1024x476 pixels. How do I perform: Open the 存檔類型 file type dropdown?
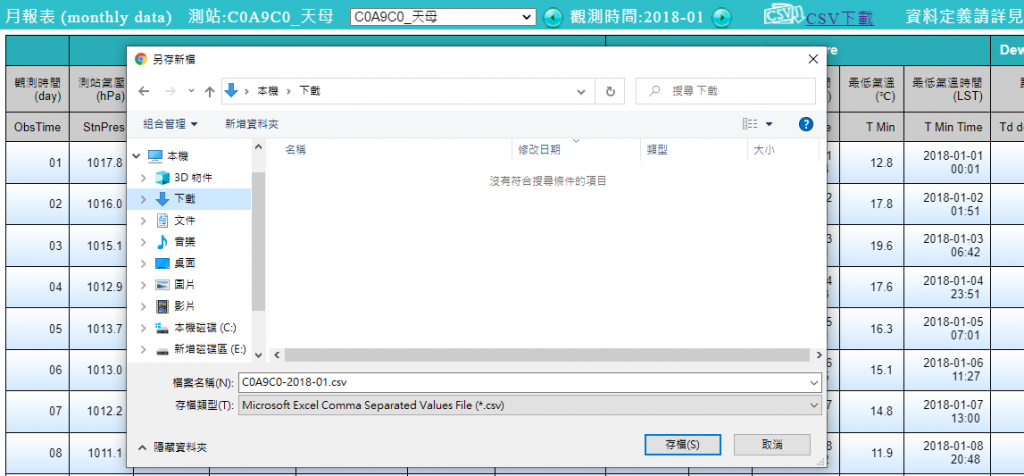click(530, 405)
